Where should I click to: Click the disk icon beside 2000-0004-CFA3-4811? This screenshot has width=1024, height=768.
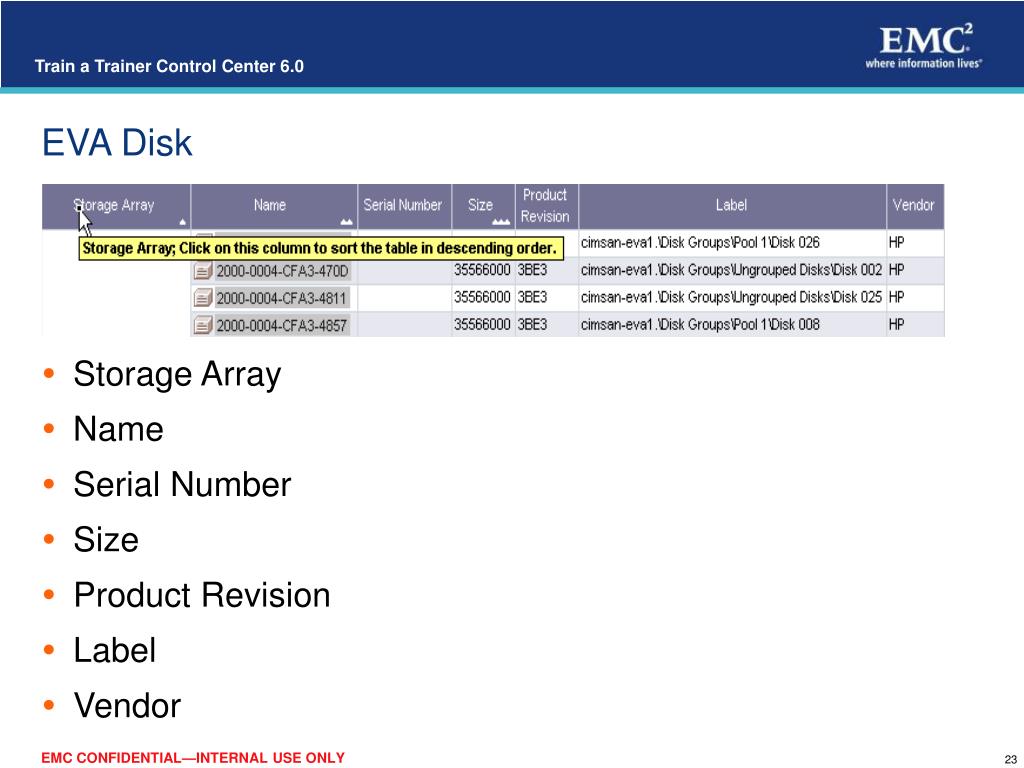(x=203, y=298)
